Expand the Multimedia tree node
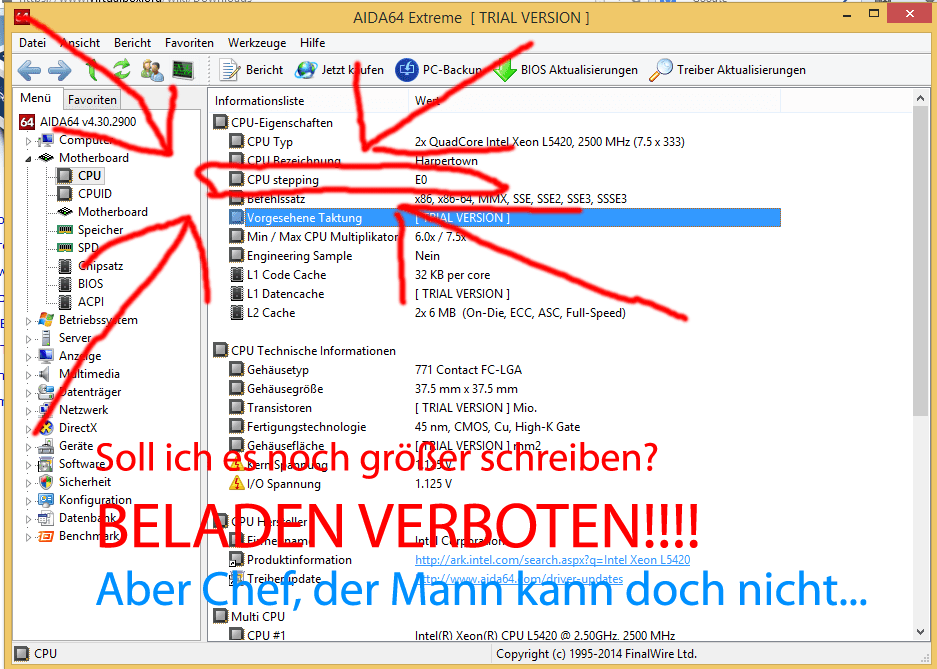Image resolution: width=937 pixels, height=669 pixels. (x=28, y=375)
